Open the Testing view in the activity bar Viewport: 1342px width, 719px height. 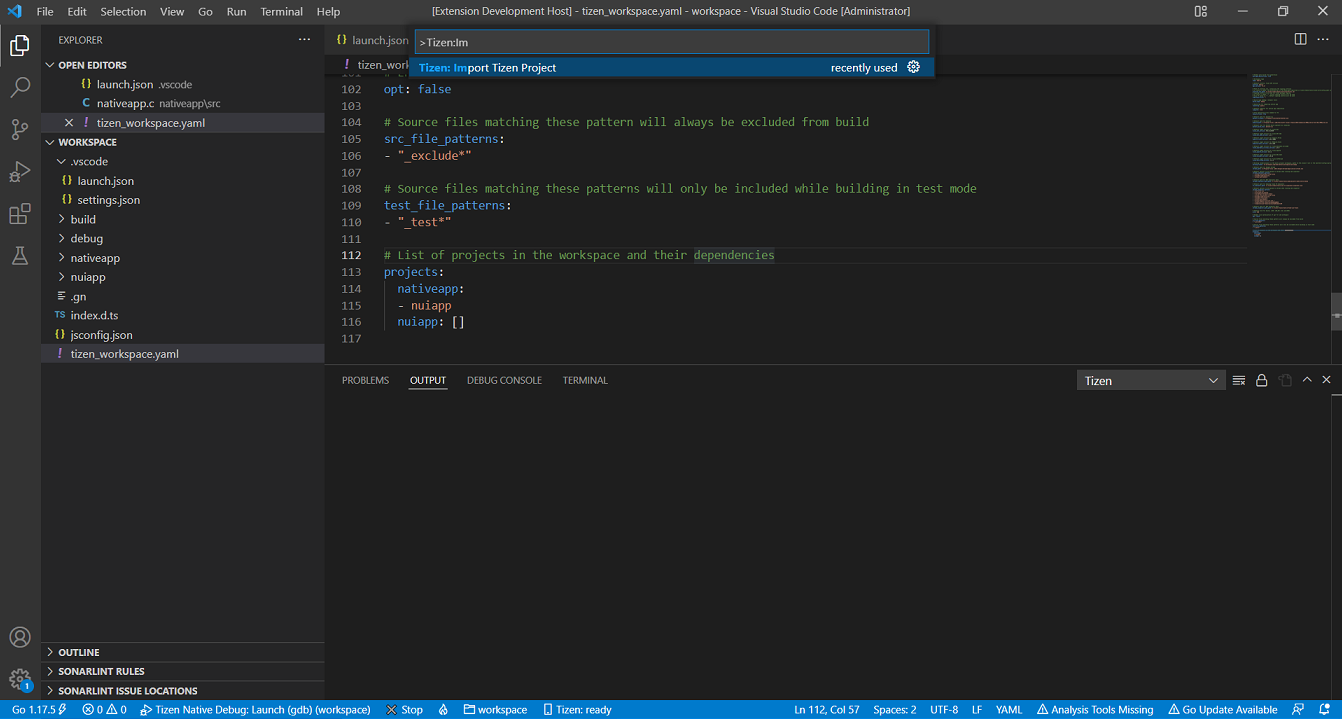point(20,255)
